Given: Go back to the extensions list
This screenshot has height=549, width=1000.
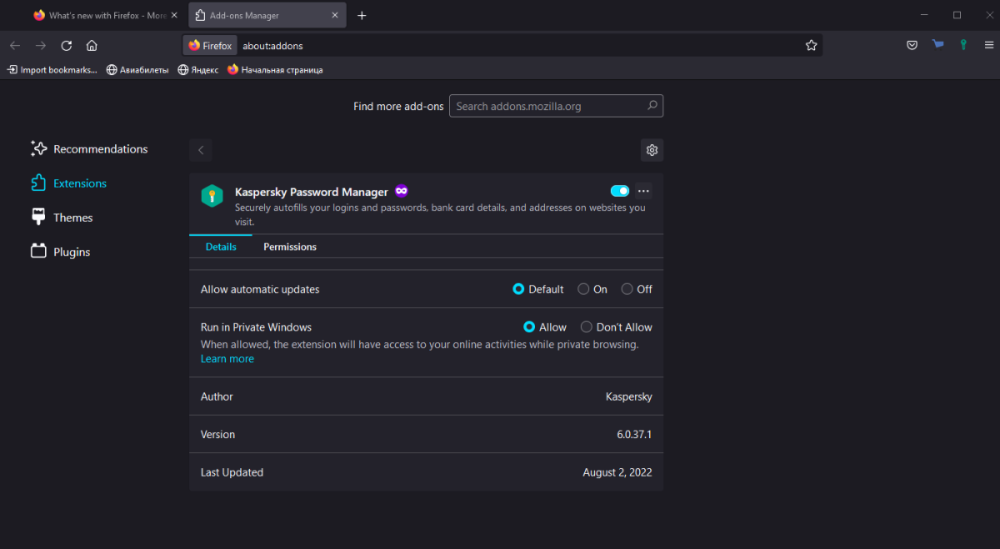Looking at the screenshot, I should (201, 150).
